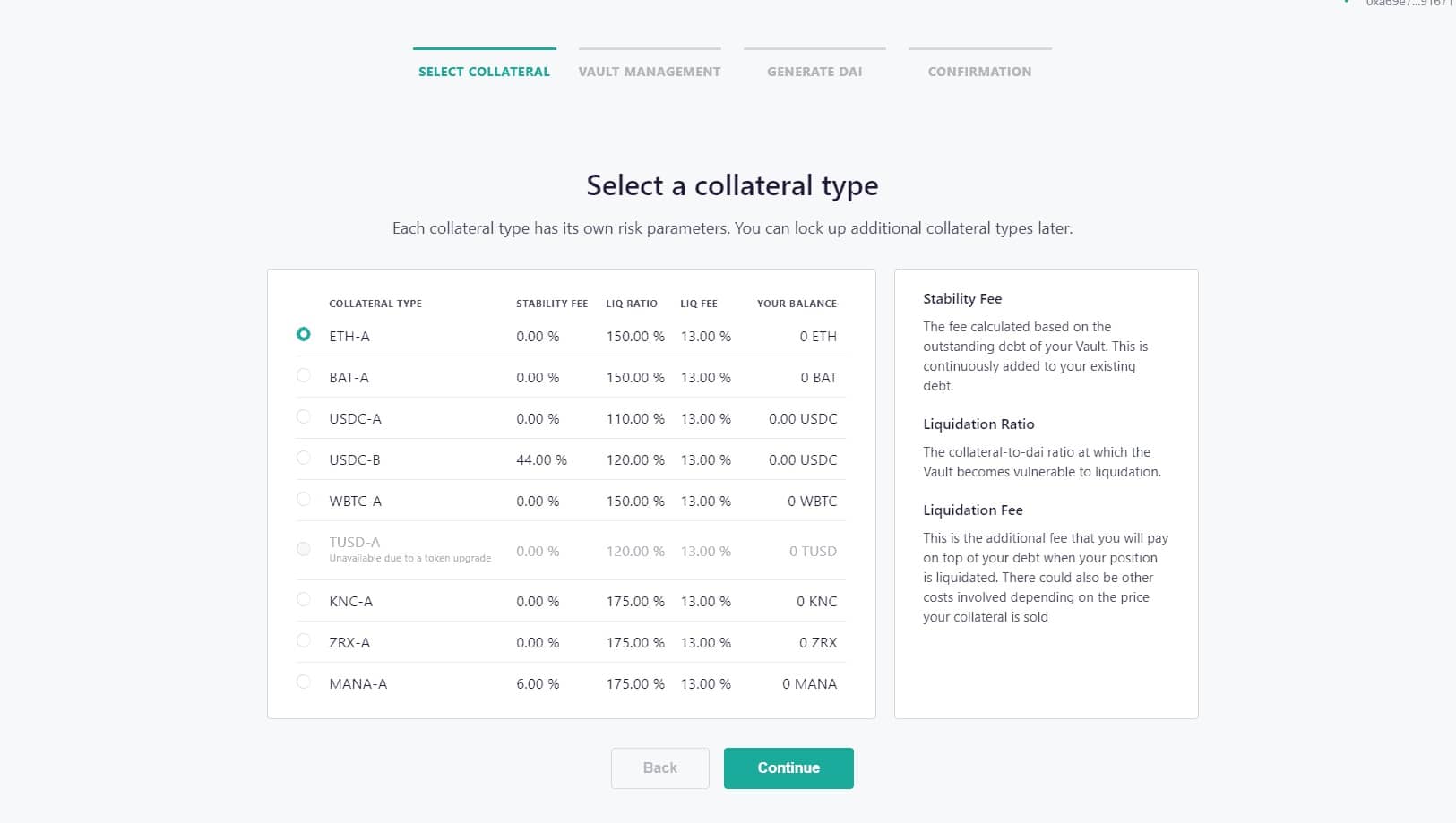Click the Stability Fee column header
The width and height of the screenshot is (1456, 823).
pyautogui.click(x=552, y=304)
